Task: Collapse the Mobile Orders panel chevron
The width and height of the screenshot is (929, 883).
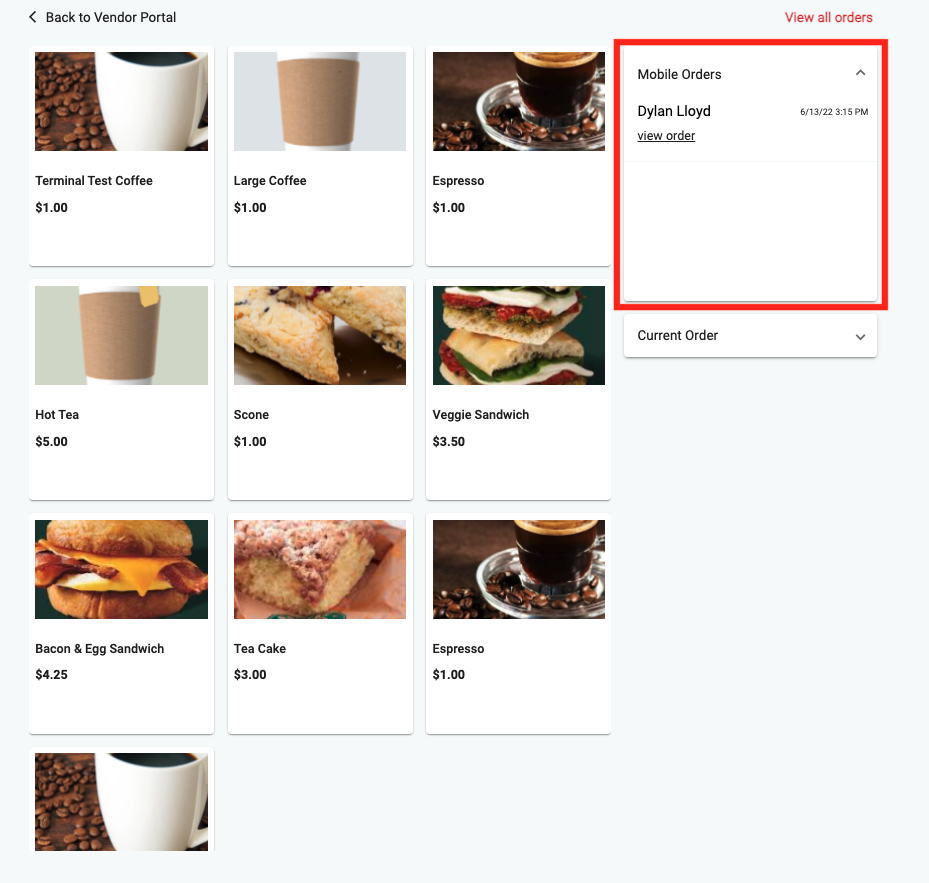Action: click(x=860, y=73)
